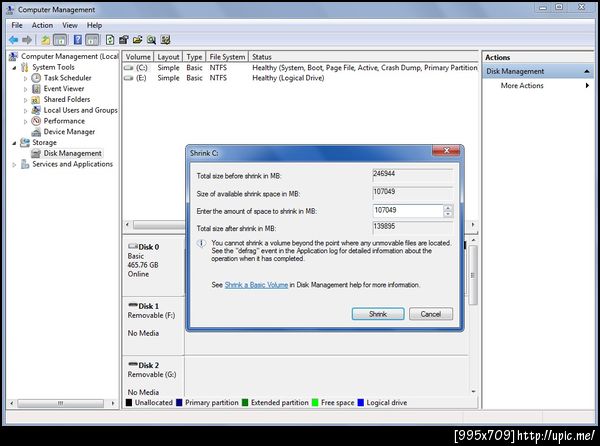600x446 pixels.
Task: Click the Disk 0 drive icon
Action: [133, 246]
